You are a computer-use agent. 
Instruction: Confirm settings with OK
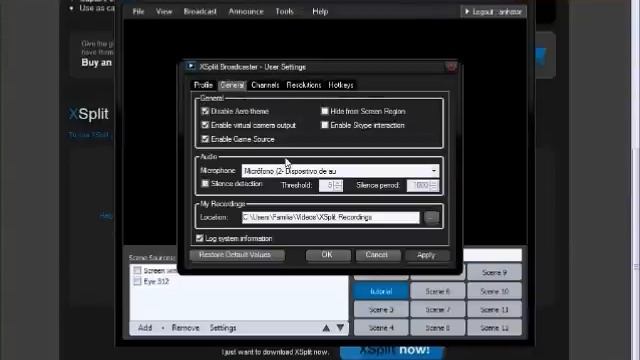click(328, 255)
